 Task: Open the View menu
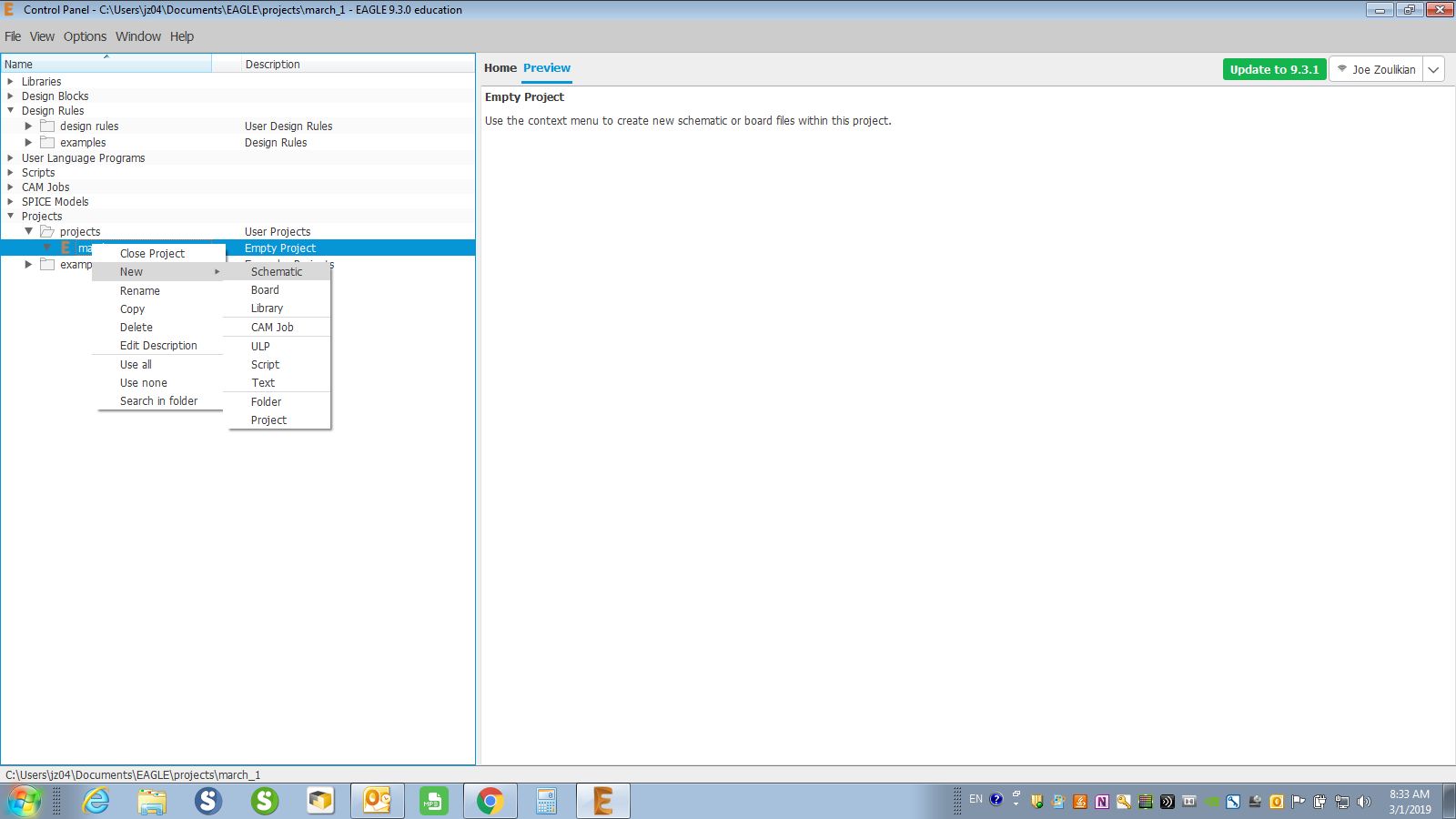[42, 36]
